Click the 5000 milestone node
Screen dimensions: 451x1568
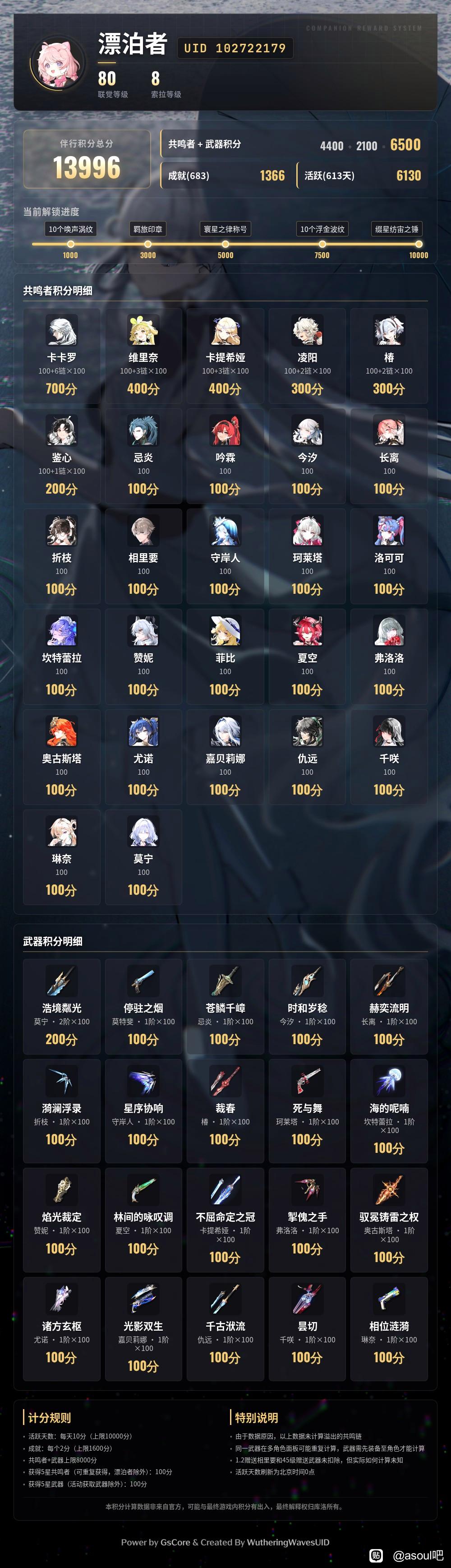(225, 244)
